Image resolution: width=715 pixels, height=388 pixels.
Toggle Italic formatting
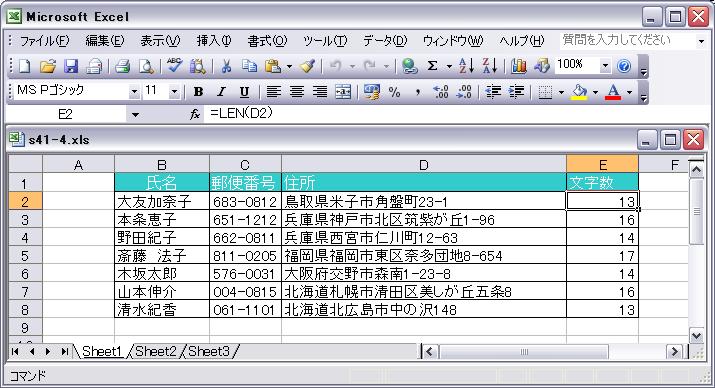pyautogui.click(x=221, y=92)
